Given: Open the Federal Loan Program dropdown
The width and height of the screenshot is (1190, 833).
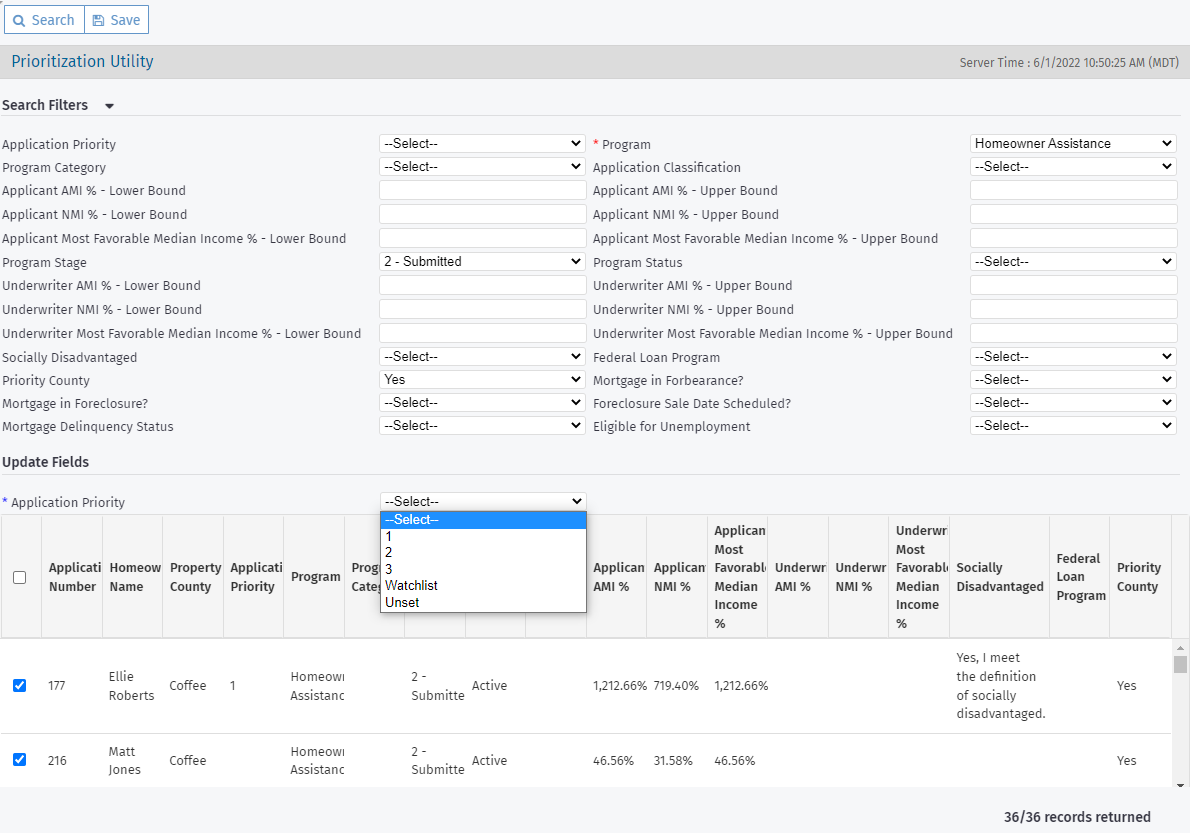Looking at the screenshot, I should pos(1071,356).
